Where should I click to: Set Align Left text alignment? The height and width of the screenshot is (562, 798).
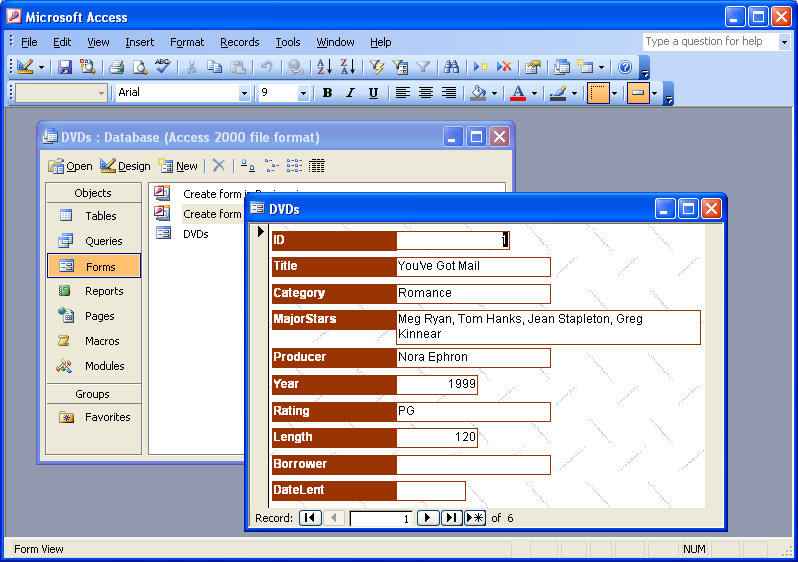[403, 93]
